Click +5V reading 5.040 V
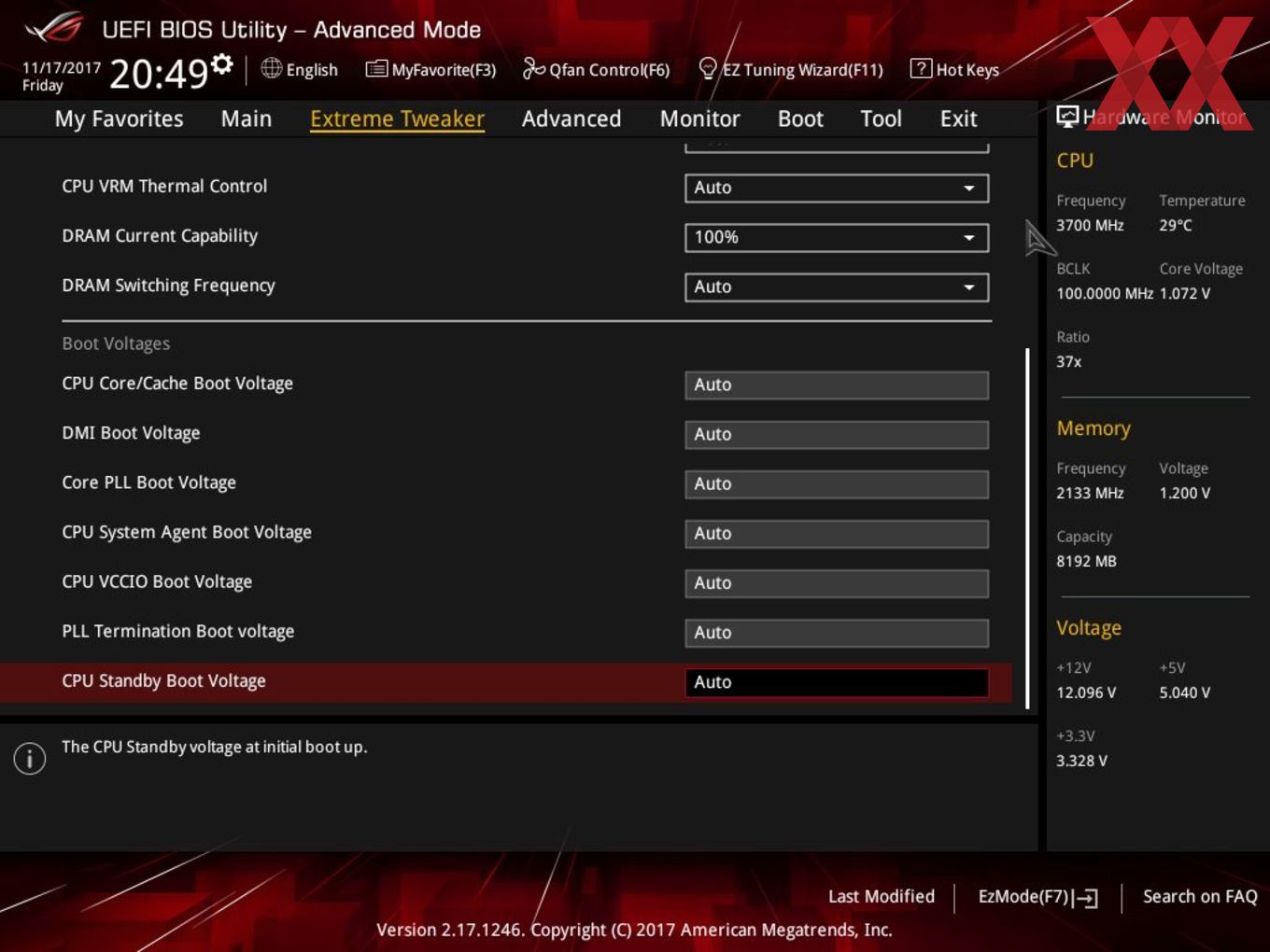This screenshot has height=952, width=1270. [x=1184, y=693]
